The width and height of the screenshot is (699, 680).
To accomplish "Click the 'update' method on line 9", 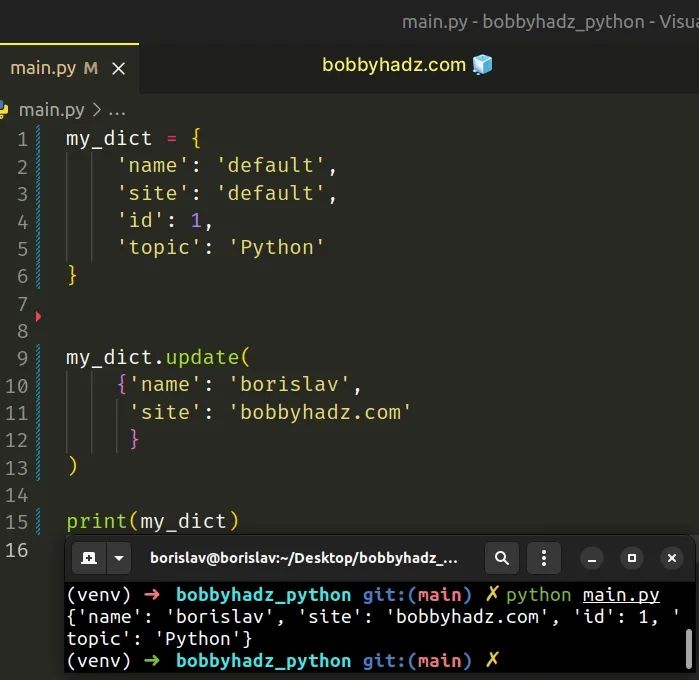I will point(202,358).
